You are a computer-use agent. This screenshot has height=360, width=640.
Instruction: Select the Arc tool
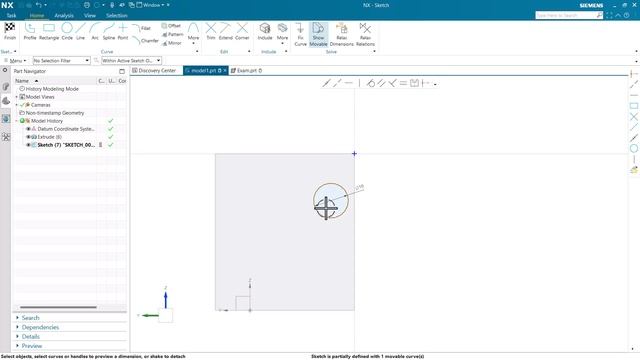95,31
